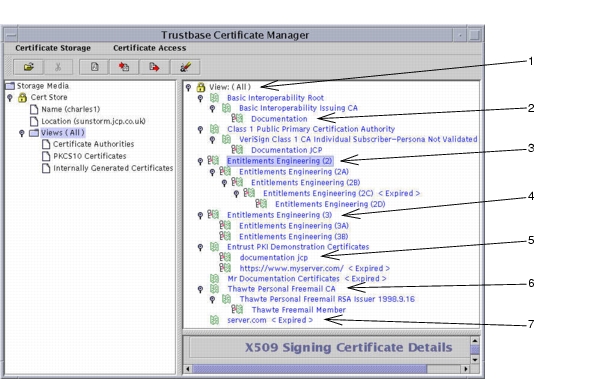Click the View (All) padlock icon

coord(201,87)
